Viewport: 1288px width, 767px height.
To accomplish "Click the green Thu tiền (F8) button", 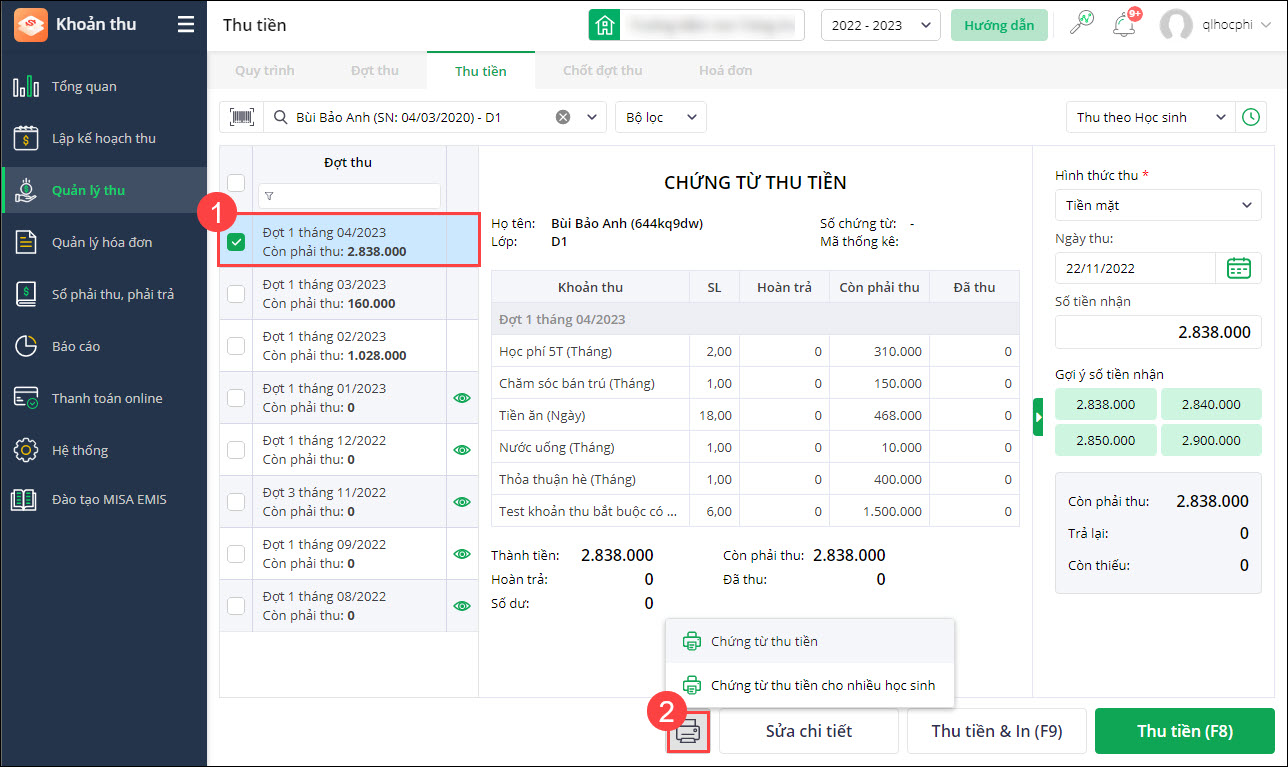I will coord(1185,731).
